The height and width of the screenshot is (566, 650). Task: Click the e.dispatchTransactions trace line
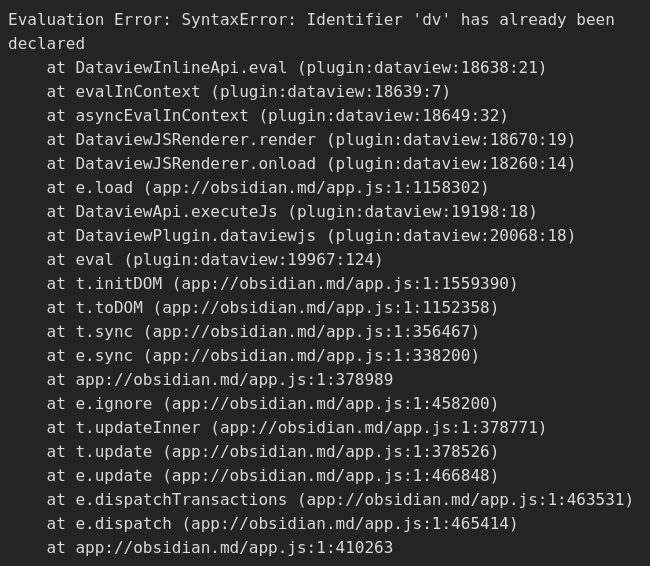click(x=340, y=500)
